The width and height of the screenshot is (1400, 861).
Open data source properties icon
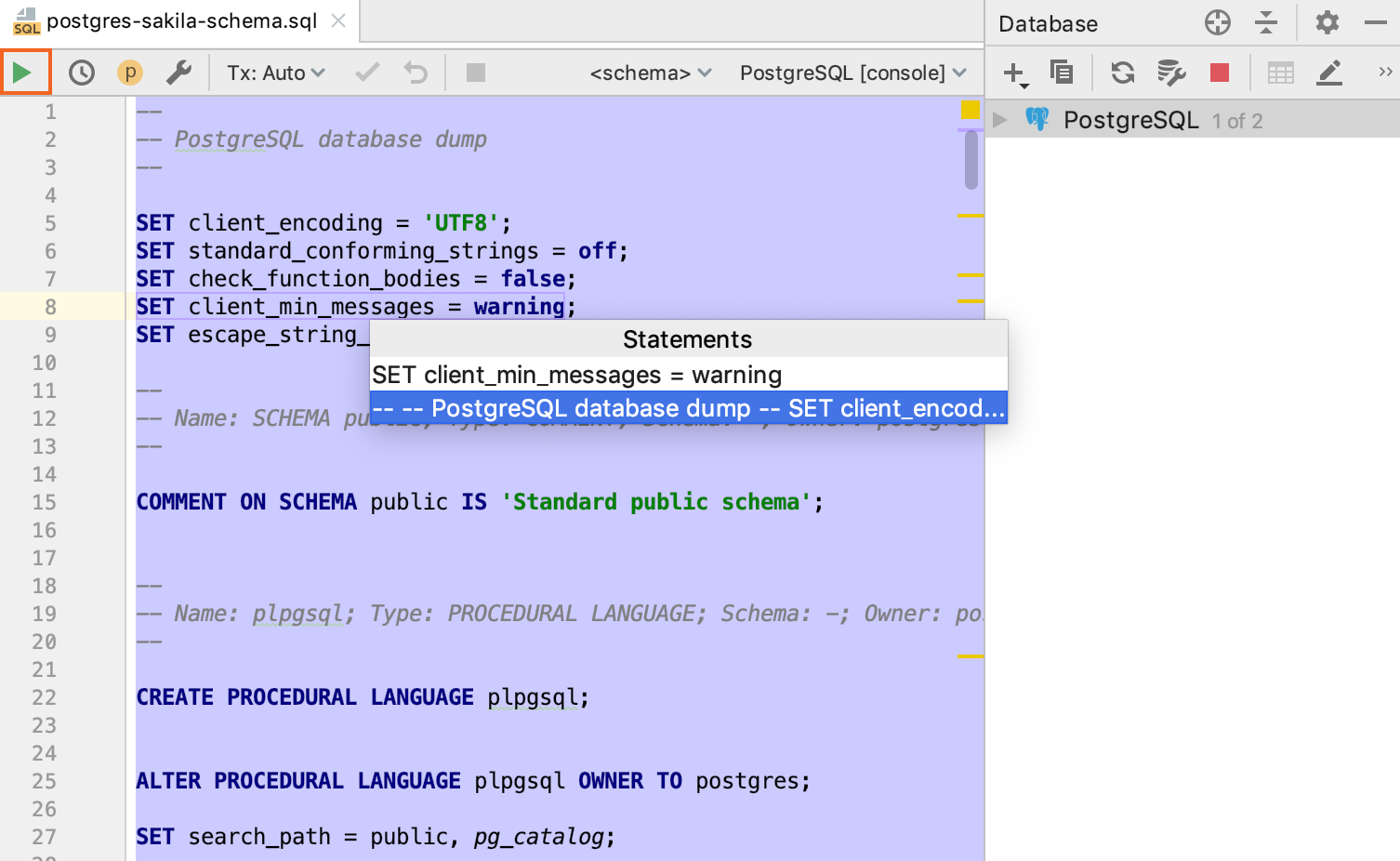(x=1170, y=73)
